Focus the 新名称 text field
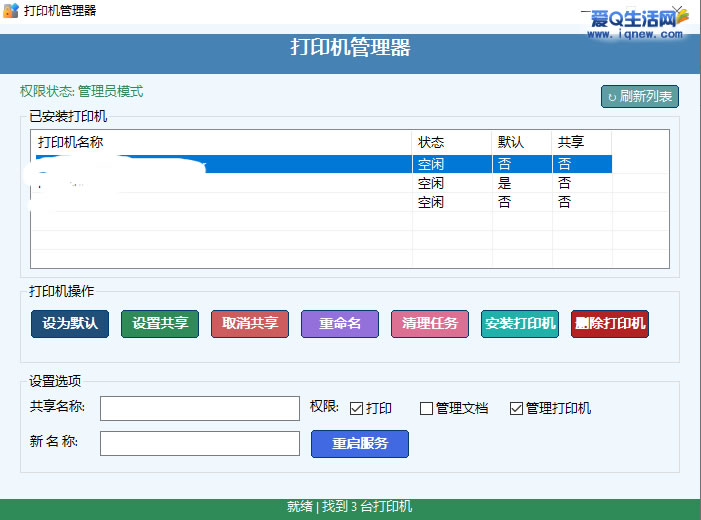The width and height of the screenshot is (701, 520). tap(200, 443)
